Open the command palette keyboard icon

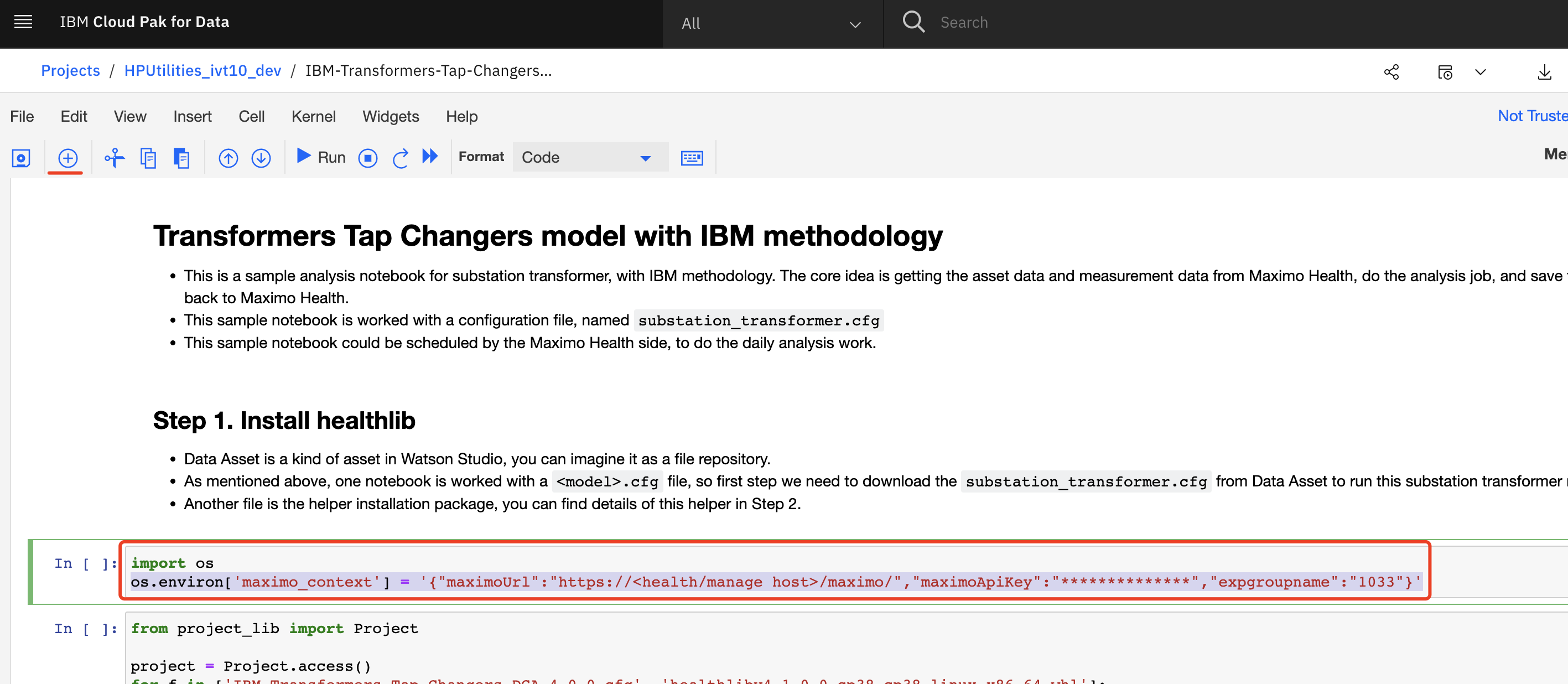point(692,158)
